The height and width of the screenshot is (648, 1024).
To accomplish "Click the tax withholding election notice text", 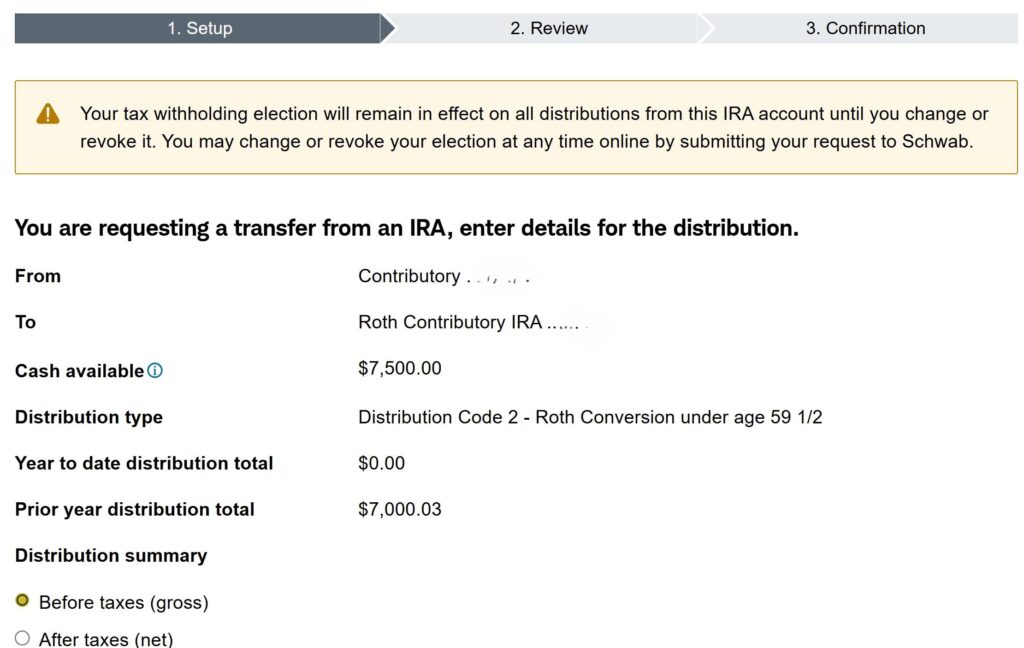I will pos(533,127).
